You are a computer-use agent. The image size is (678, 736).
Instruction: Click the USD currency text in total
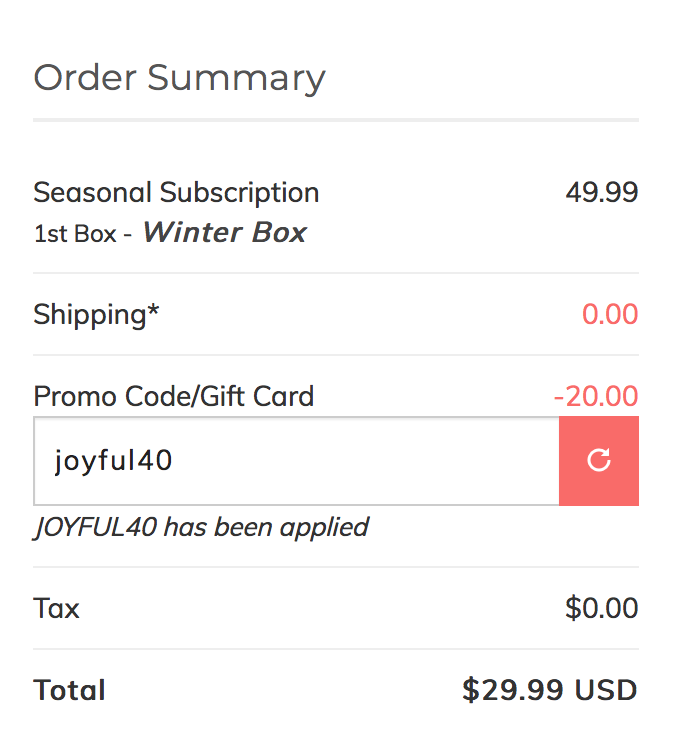point(606,690)
